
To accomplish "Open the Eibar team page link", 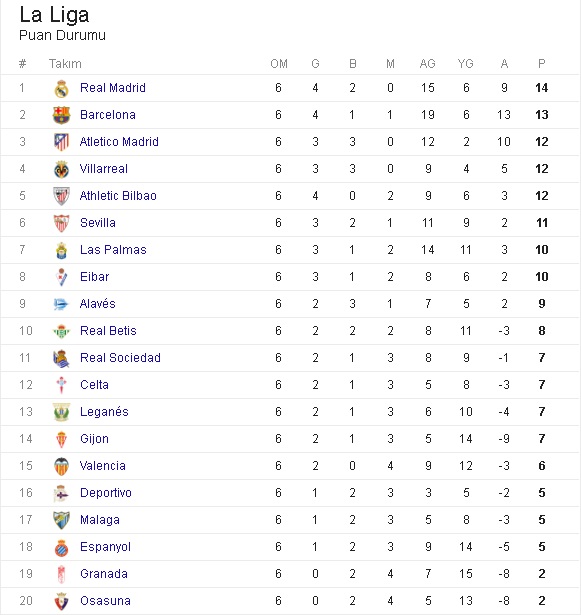I will (x=95, y=277).
